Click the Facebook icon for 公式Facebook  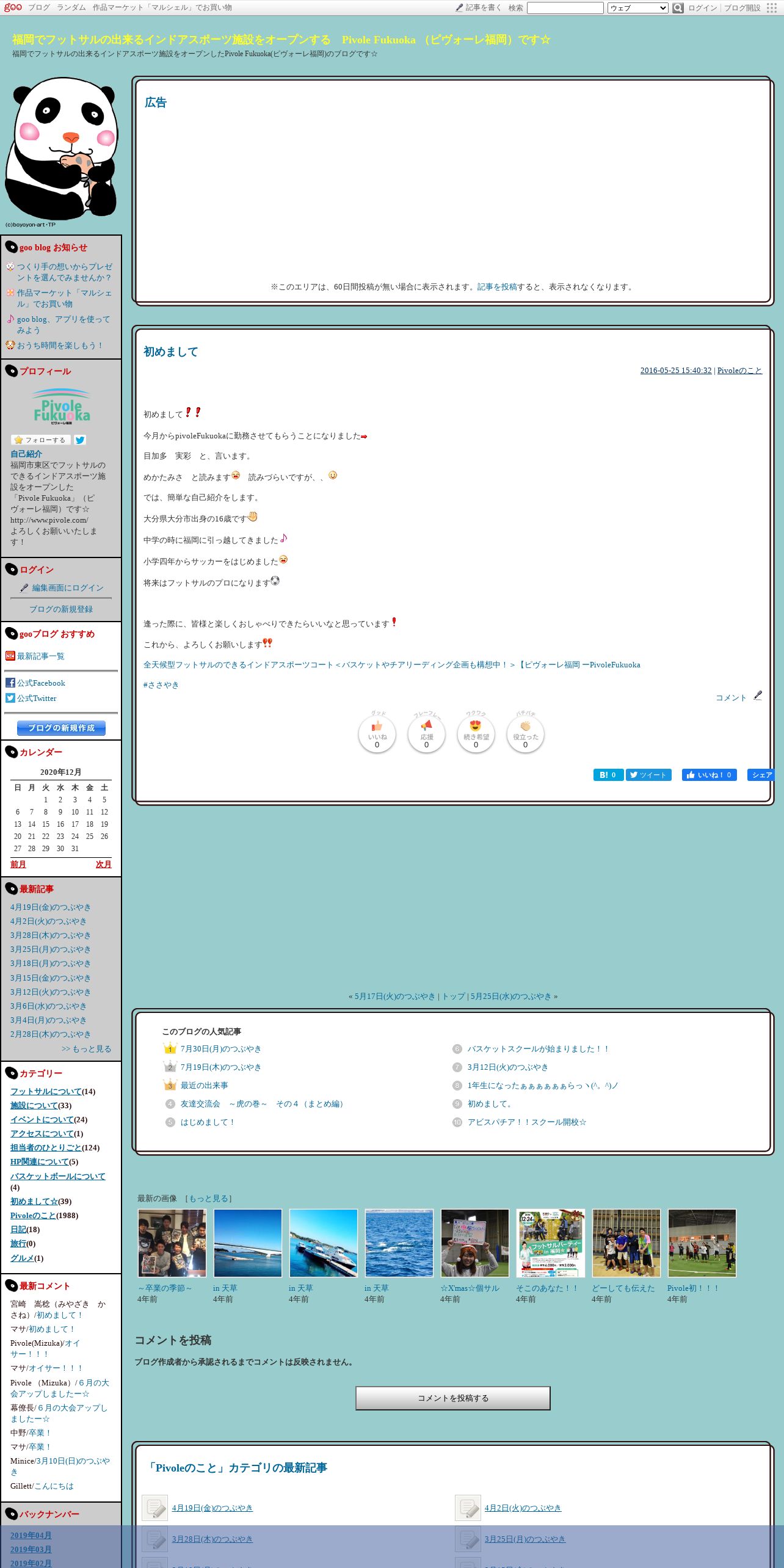(x=10, y=683)
